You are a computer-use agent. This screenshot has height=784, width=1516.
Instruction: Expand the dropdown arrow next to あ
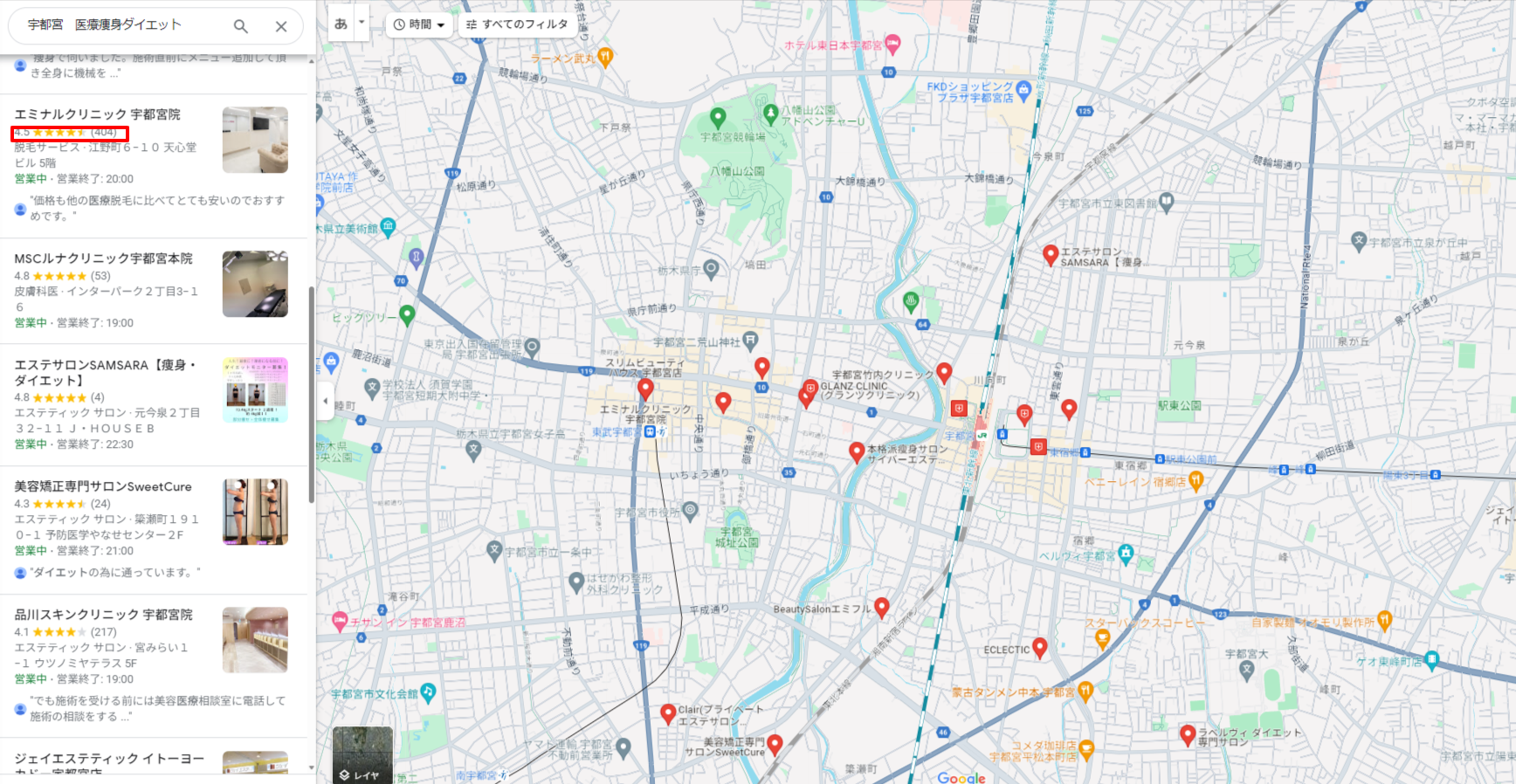362,21
